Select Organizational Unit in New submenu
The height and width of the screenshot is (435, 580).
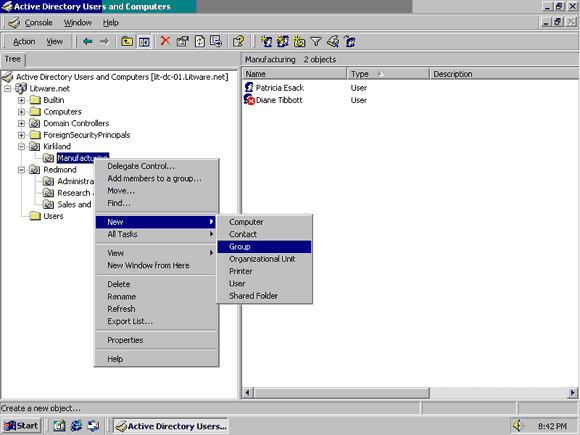click(264, 259)
